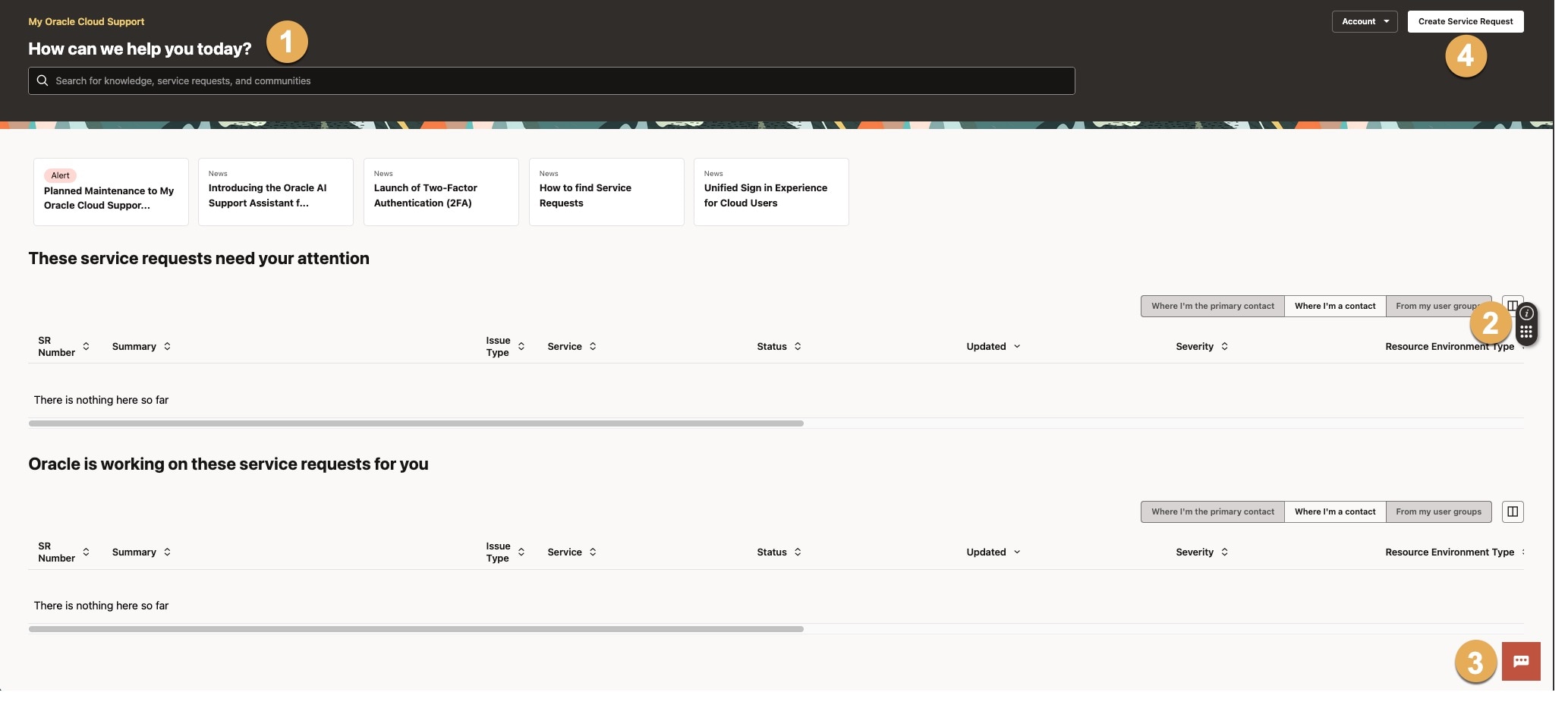Viewport: 1568px width, 705px height.
Task: Open the dotted grid icon on floating widget
Action: pos(1526,332)
